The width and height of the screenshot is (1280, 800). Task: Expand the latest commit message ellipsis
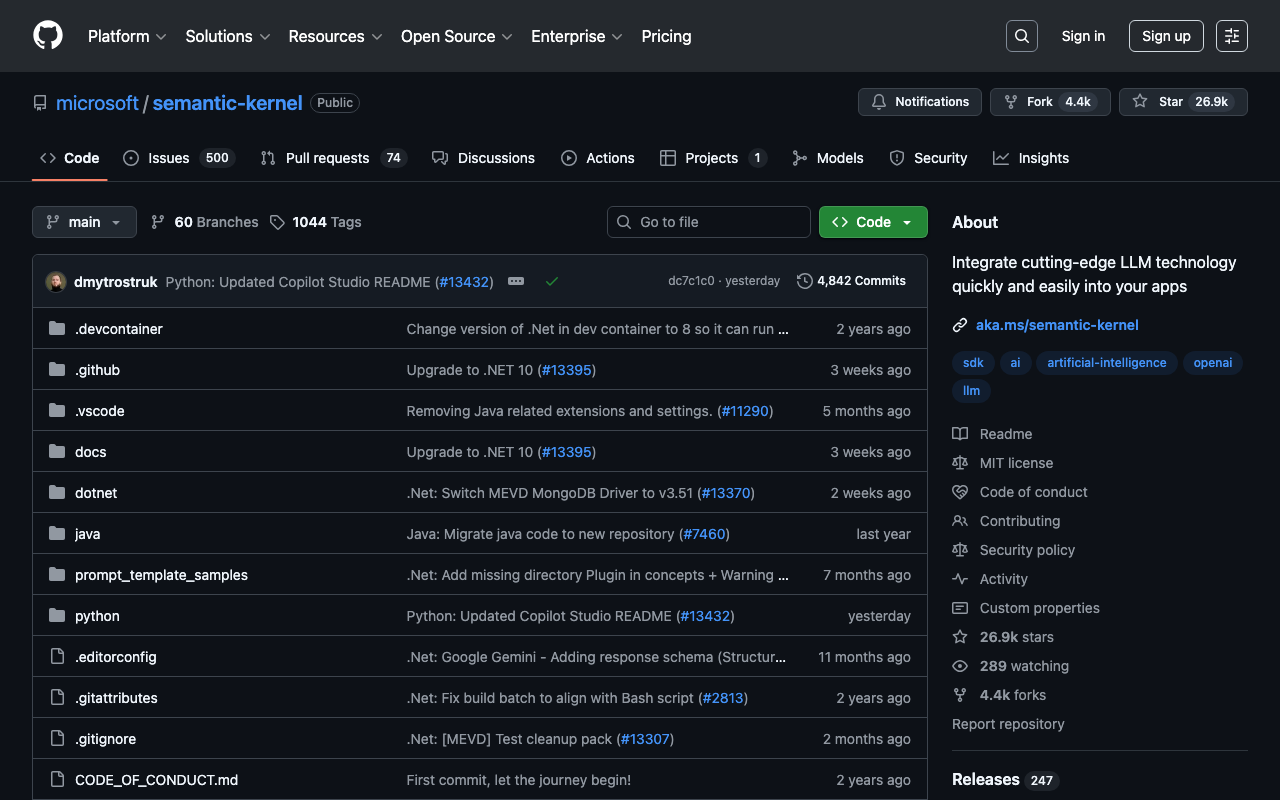tap(516, 282)
